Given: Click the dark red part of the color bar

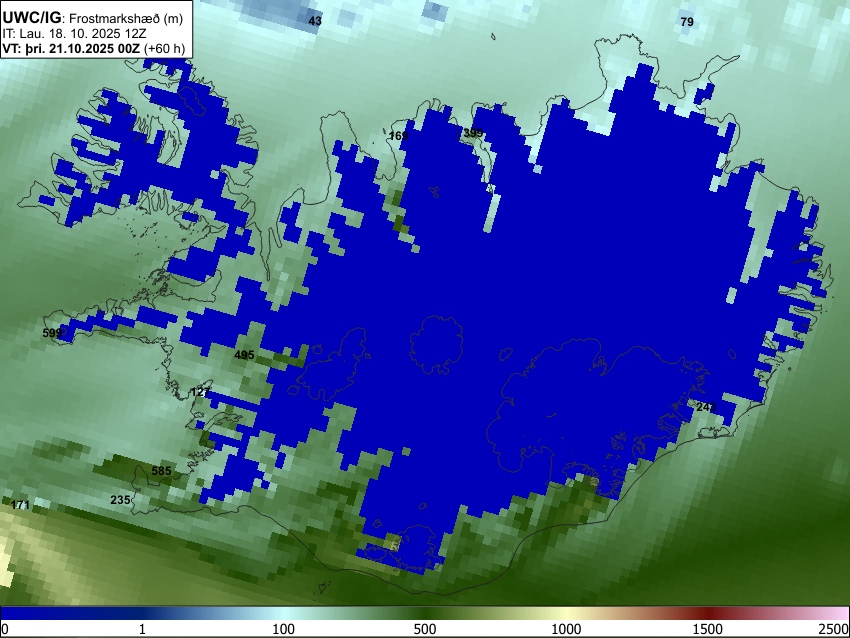Looking at the screenshot, I should point(707,613).
